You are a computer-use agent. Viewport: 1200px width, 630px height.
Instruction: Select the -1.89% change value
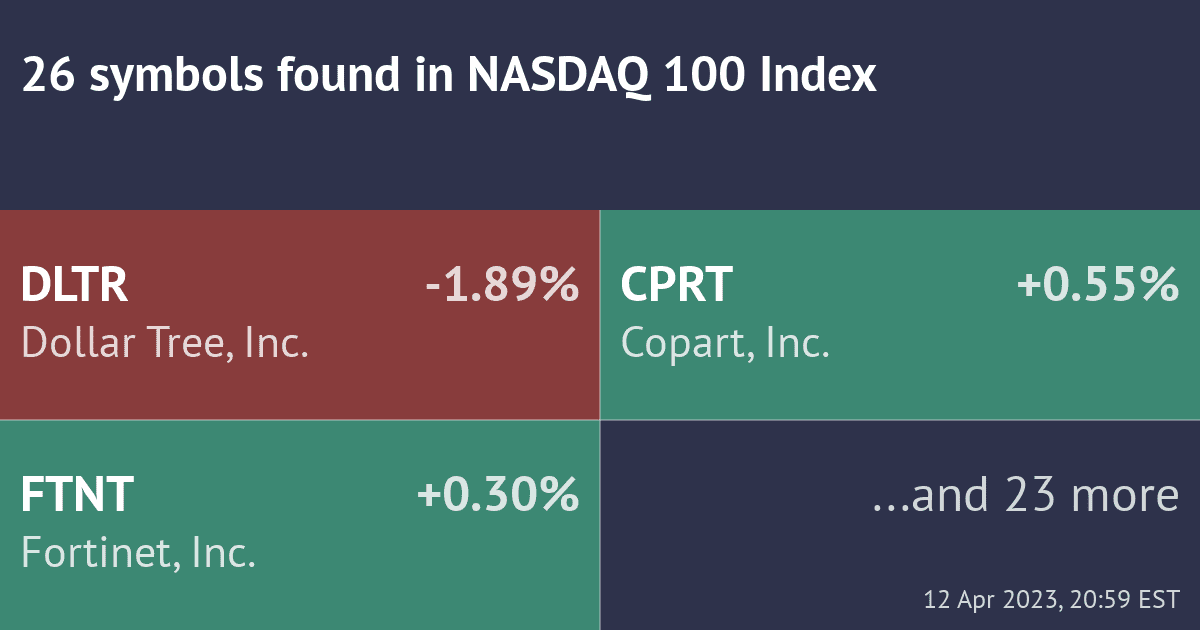pyautogui.click(x=502, y=286)
